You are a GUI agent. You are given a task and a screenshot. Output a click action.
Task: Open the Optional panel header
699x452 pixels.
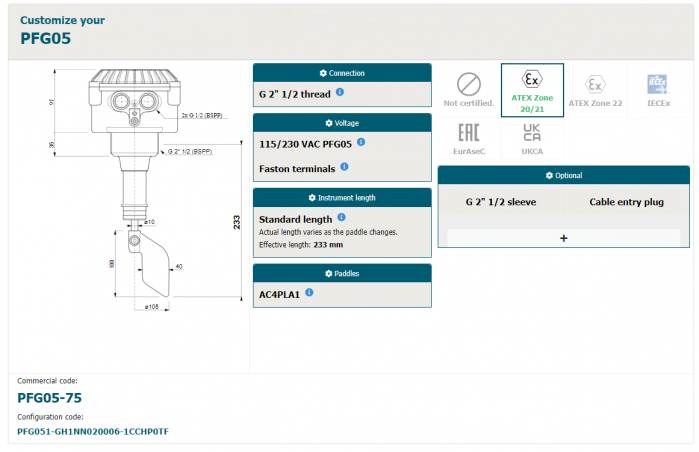(563, 175)
